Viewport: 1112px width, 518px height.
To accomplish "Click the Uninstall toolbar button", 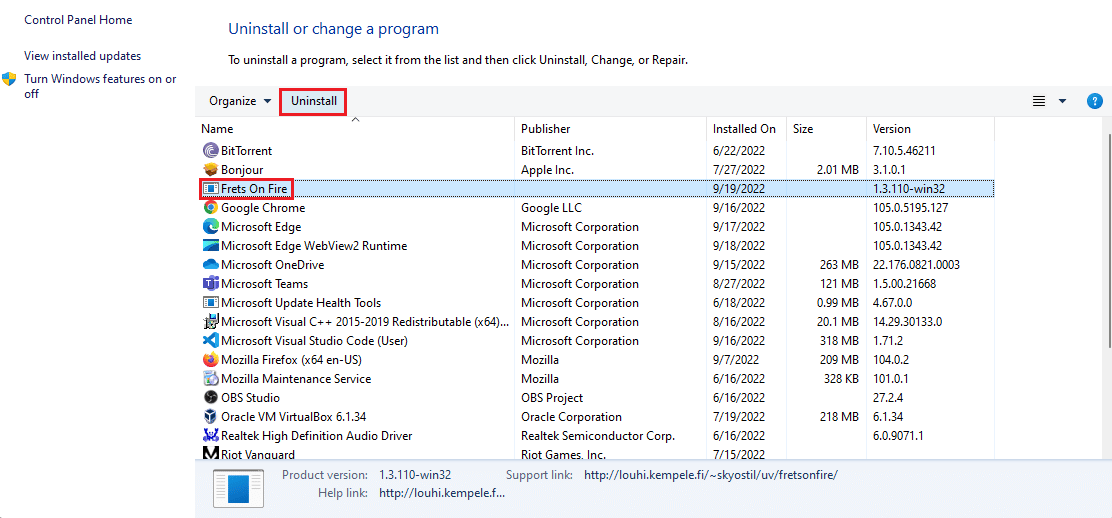I will [x=314, y=101].
